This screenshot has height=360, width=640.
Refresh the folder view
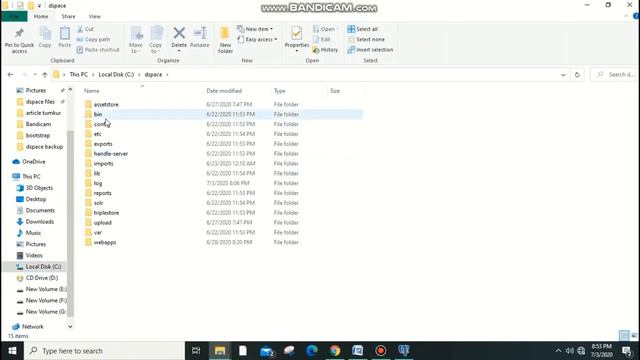[577, 75]
